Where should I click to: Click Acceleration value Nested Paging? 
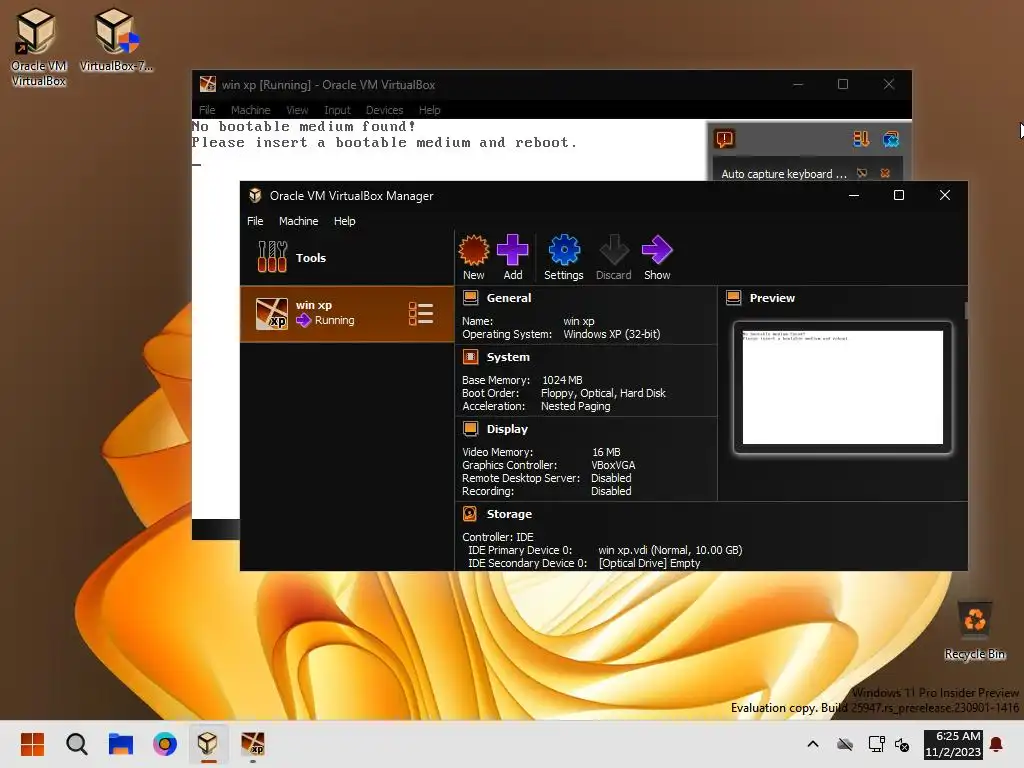[x=575, y=406]
